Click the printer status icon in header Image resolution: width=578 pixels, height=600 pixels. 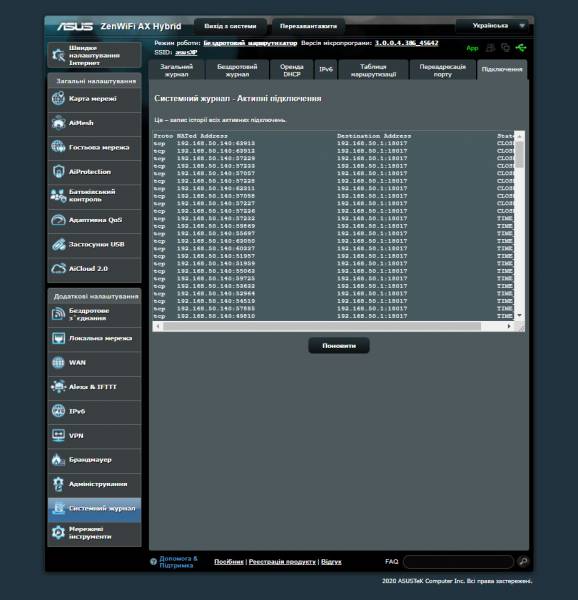490,47
